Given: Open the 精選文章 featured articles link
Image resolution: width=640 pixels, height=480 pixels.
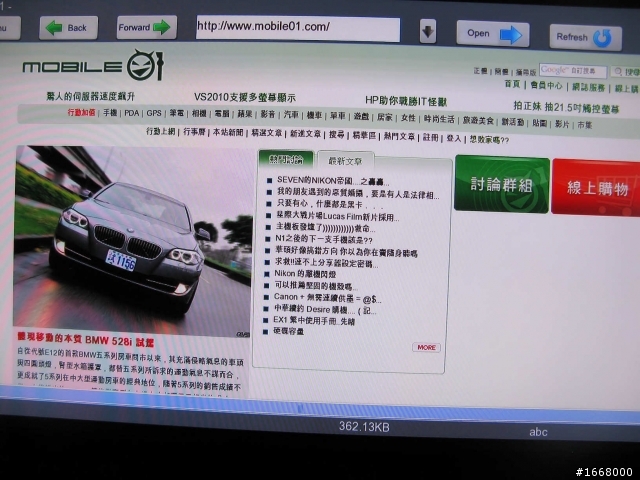Looking at the screenshot, I should coord(267,133).
